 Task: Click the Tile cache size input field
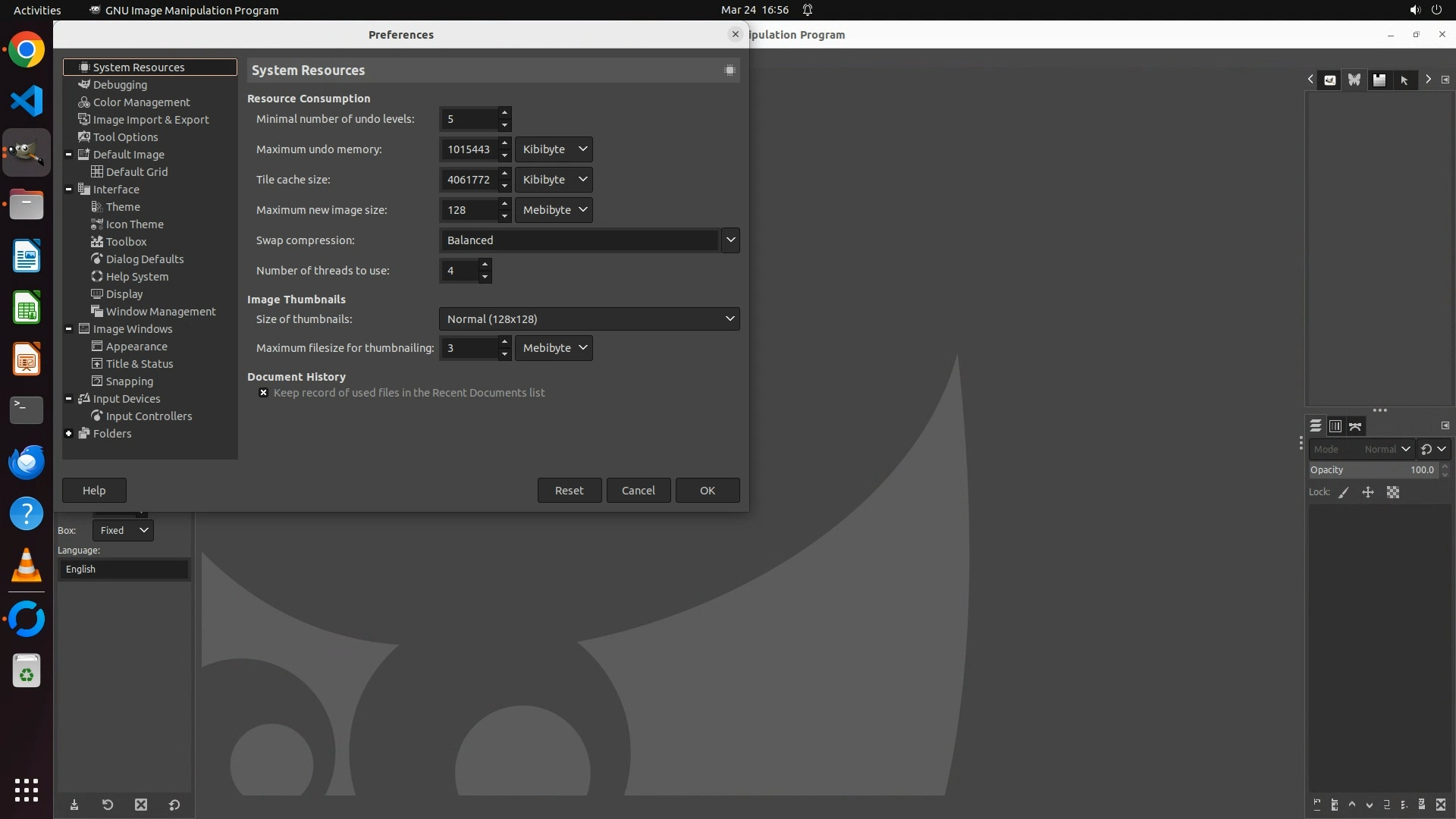[468, 180]
